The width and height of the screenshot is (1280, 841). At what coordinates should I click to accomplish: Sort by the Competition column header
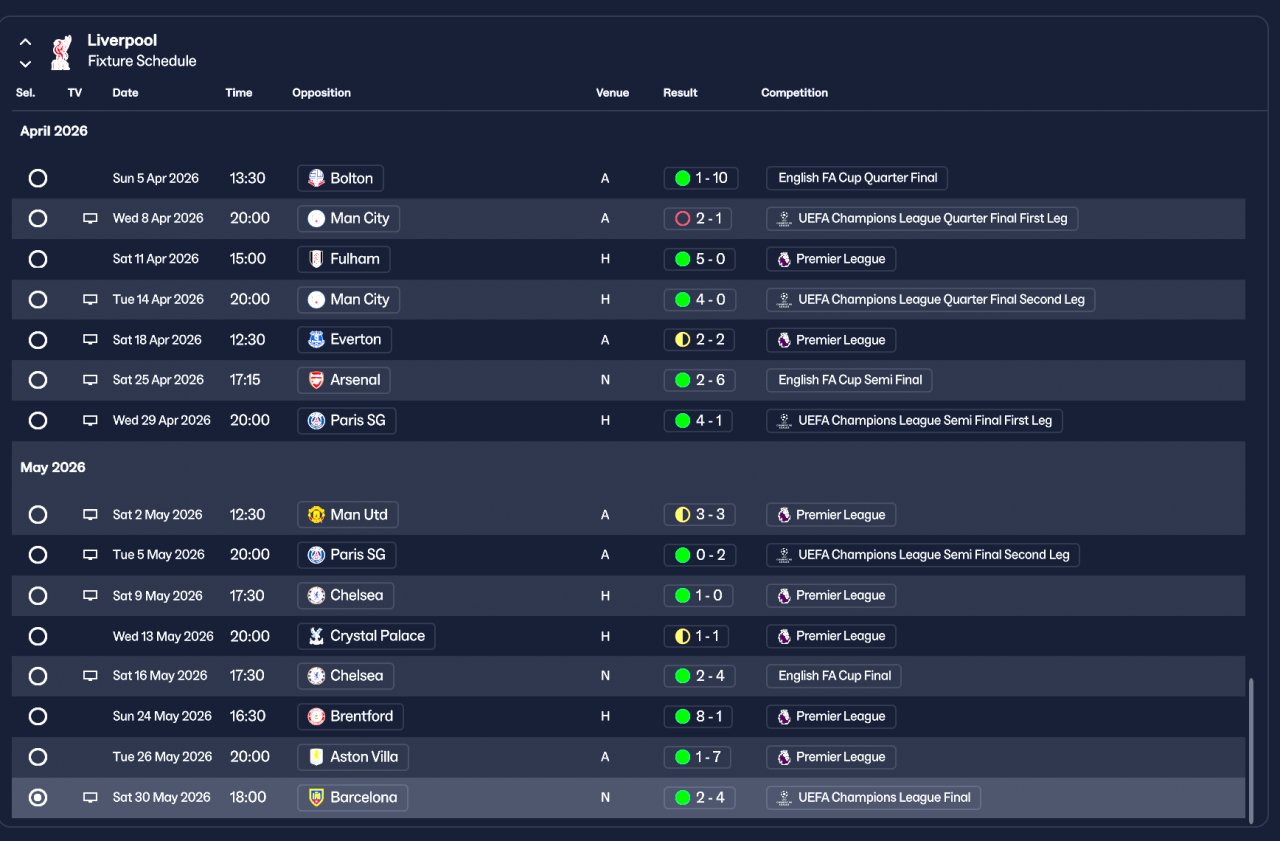click(794, 93)
